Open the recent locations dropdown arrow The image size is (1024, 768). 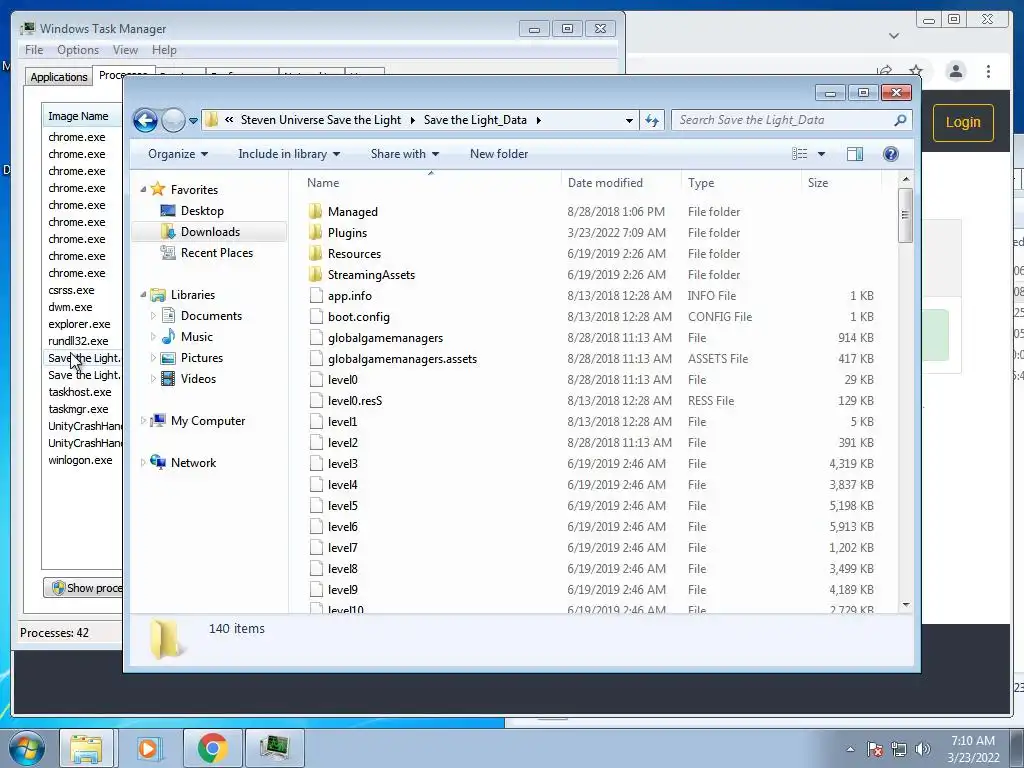[x=193, y=121]
